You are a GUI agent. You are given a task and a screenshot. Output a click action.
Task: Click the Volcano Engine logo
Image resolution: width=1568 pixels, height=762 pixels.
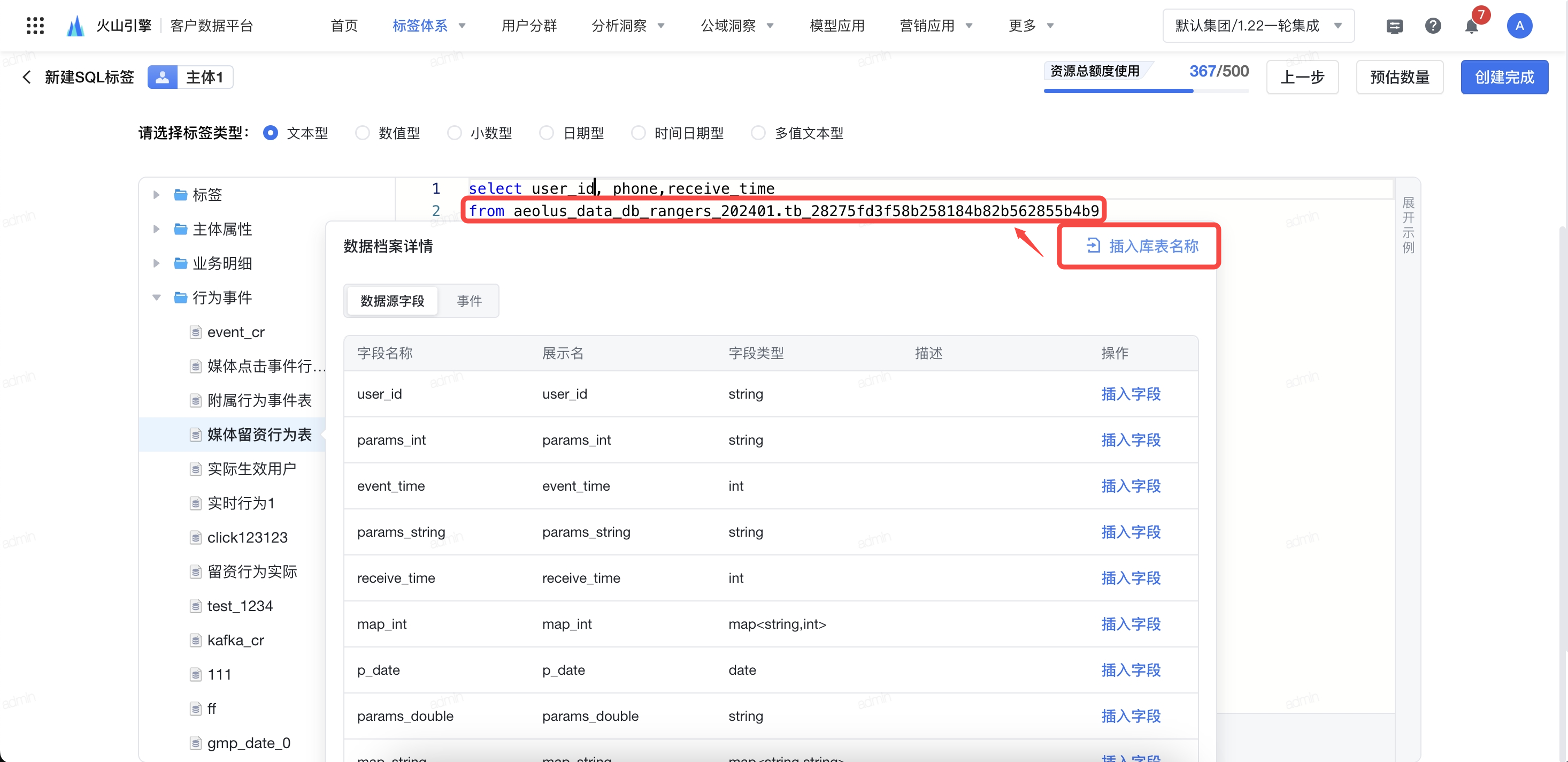(x=75, y=26)
